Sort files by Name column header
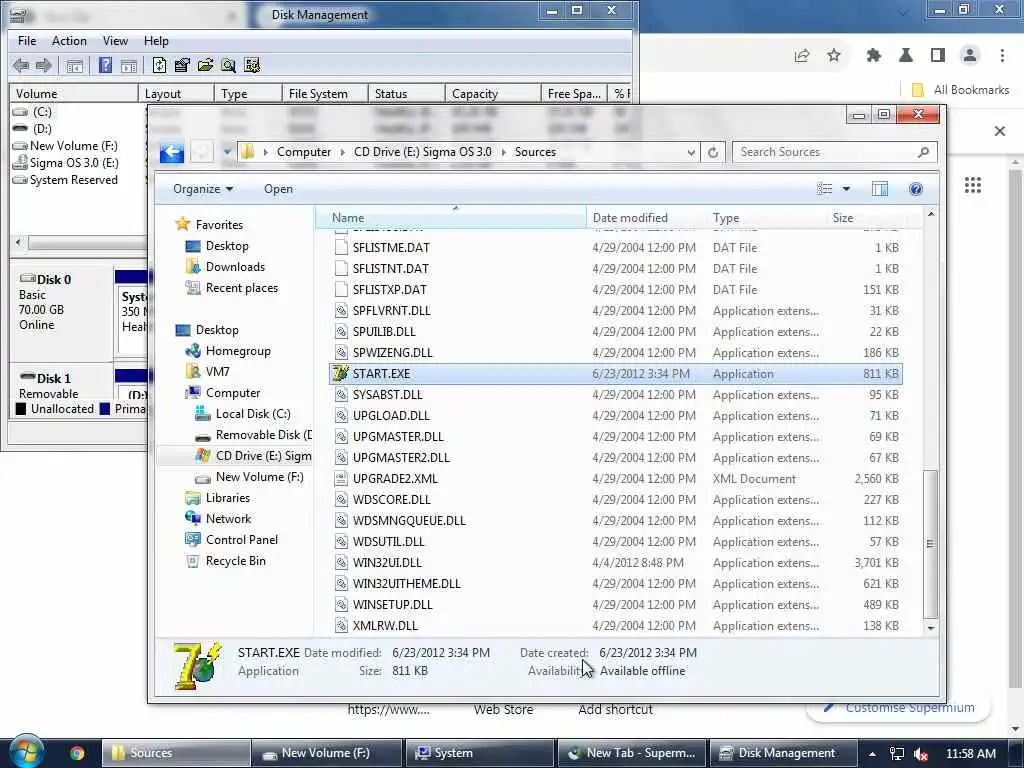This screenshot has width=1024, height=768. 451,218
